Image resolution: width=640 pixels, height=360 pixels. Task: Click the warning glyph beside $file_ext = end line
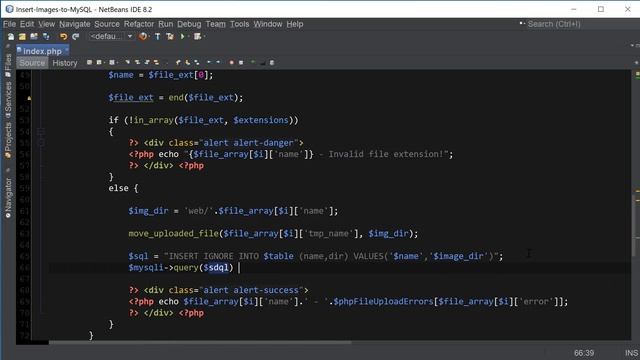[29, 98]
